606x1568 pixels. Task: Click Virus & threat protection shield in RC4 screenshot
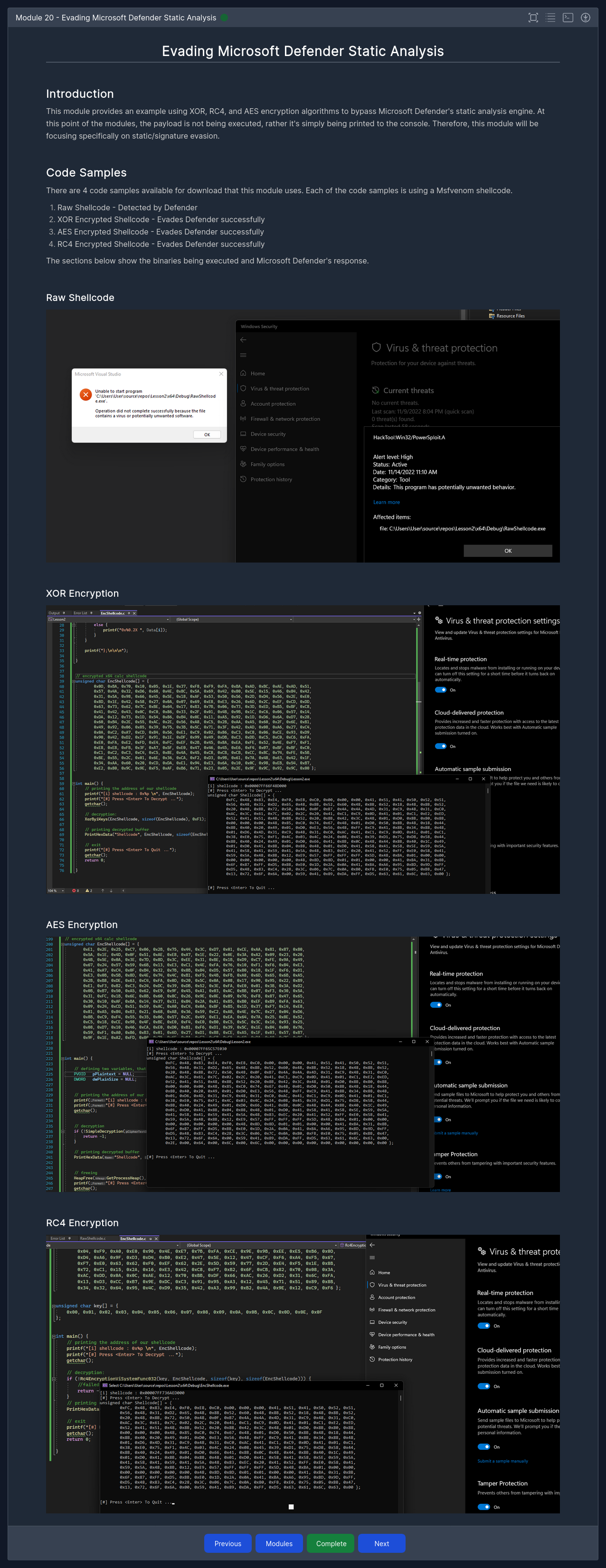[x=372, y=1285]
